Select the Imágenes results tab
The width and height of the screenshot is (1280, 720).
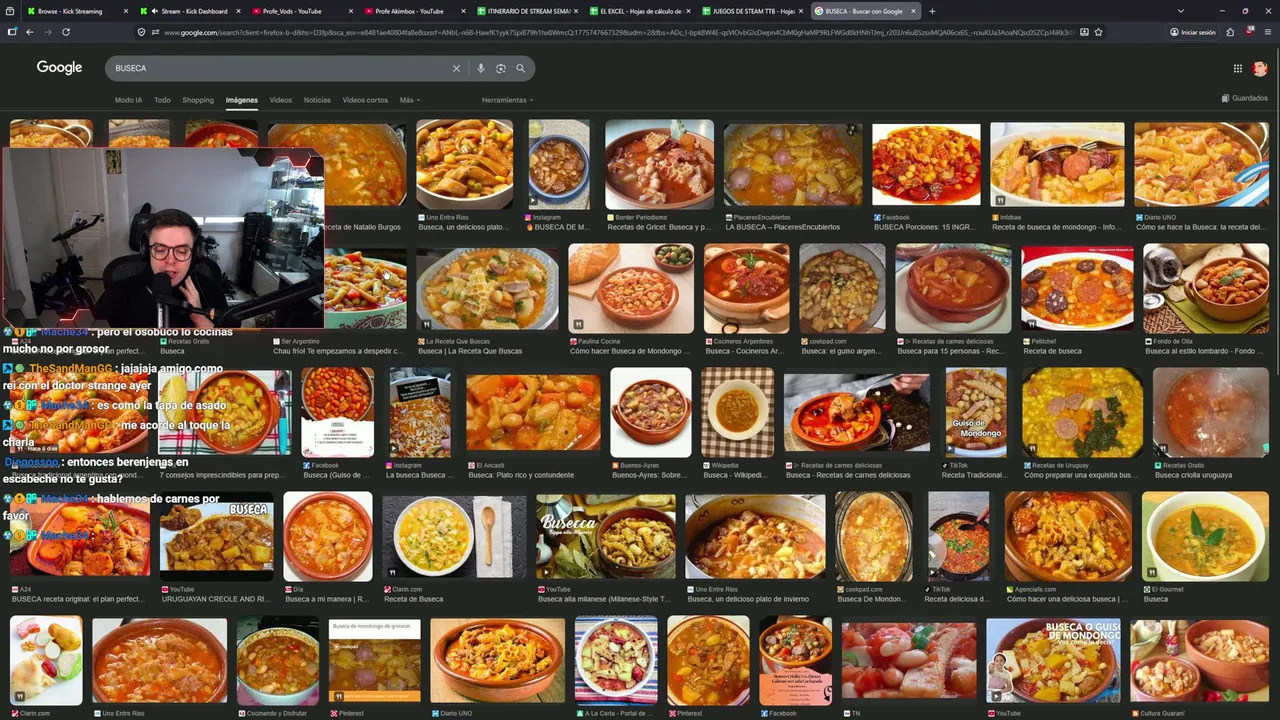tap(242, 100)
